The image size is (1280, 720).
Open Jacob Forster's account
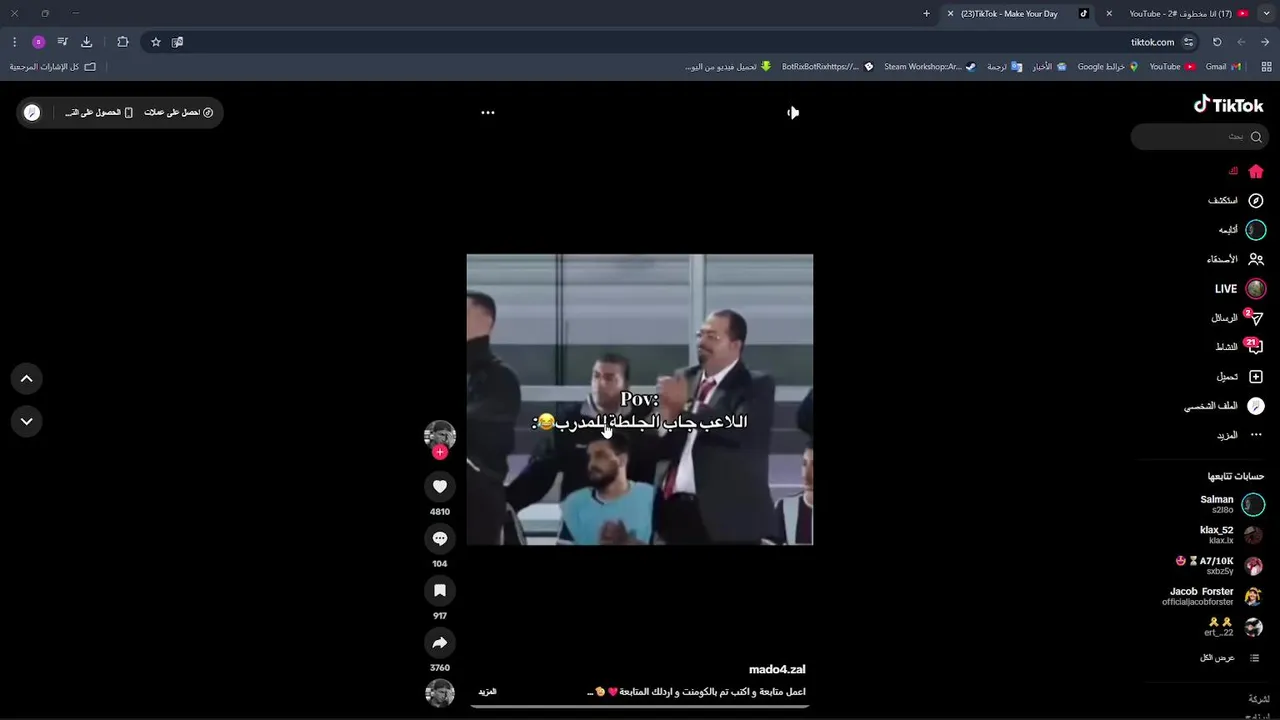(x=1214, y=597)
